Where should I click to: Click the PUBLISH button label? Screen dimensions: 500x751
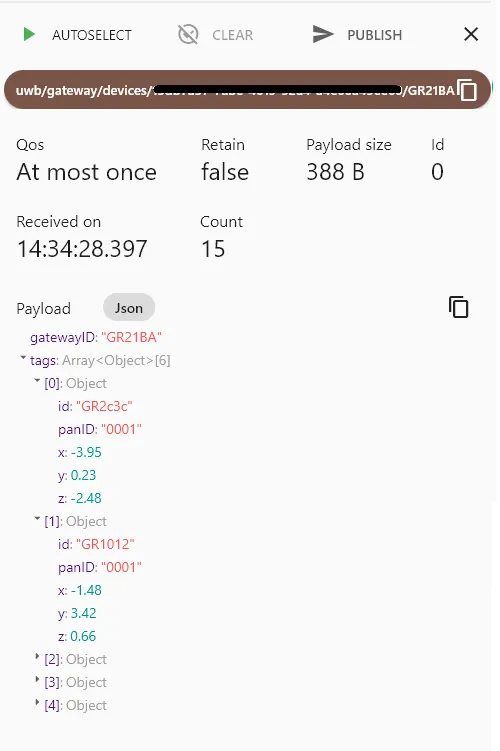[375, 35]
